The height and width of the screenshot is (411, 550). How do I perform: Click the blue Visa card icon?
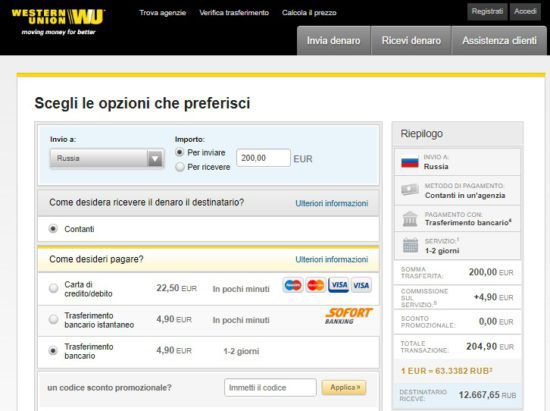(x=338, y=285)
